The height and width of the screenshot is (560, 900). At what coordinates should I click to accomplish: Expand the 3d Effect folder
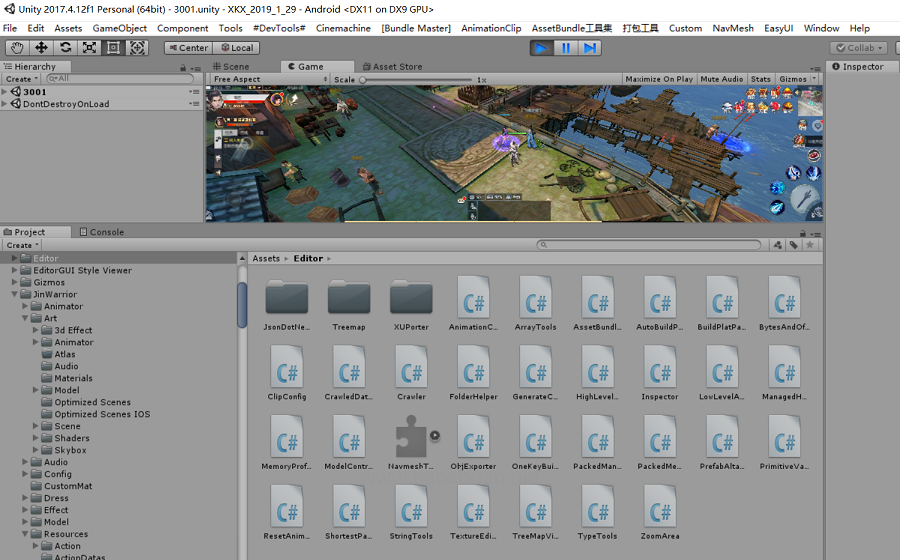point(36,330)
